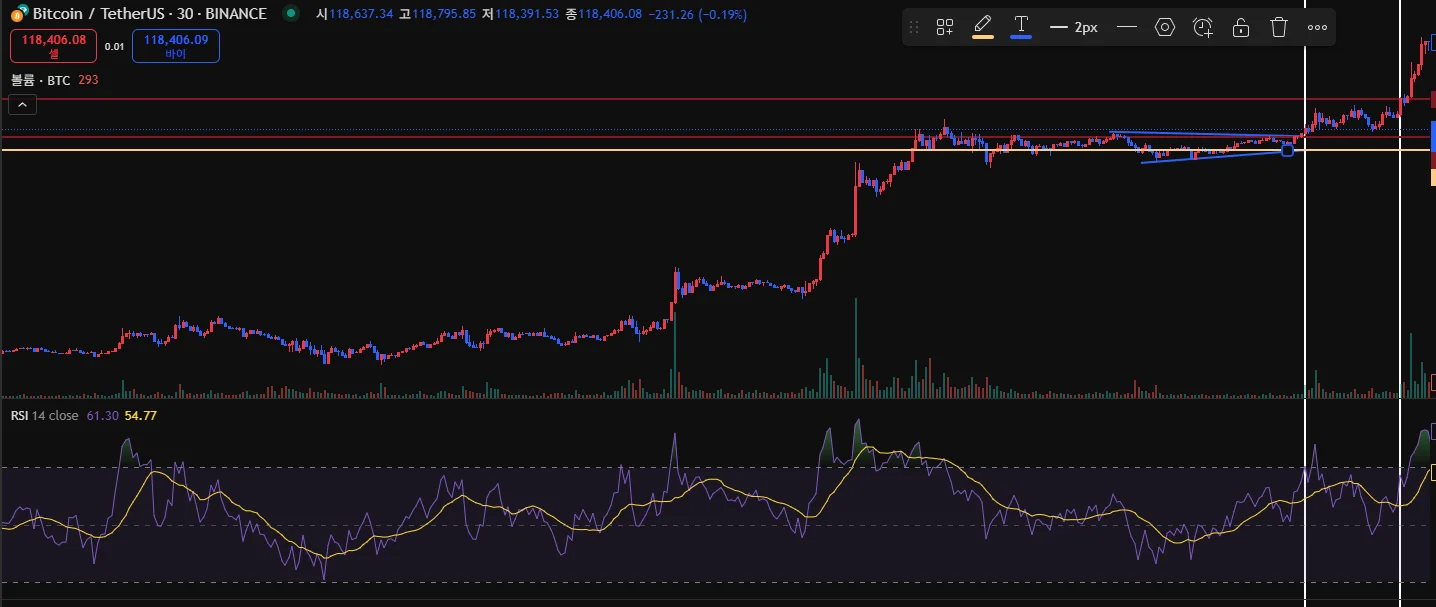The width and height of the screenshot is (1436, 607).
Task: Toggle the drawing lock icon
Action: (1241, 27)
